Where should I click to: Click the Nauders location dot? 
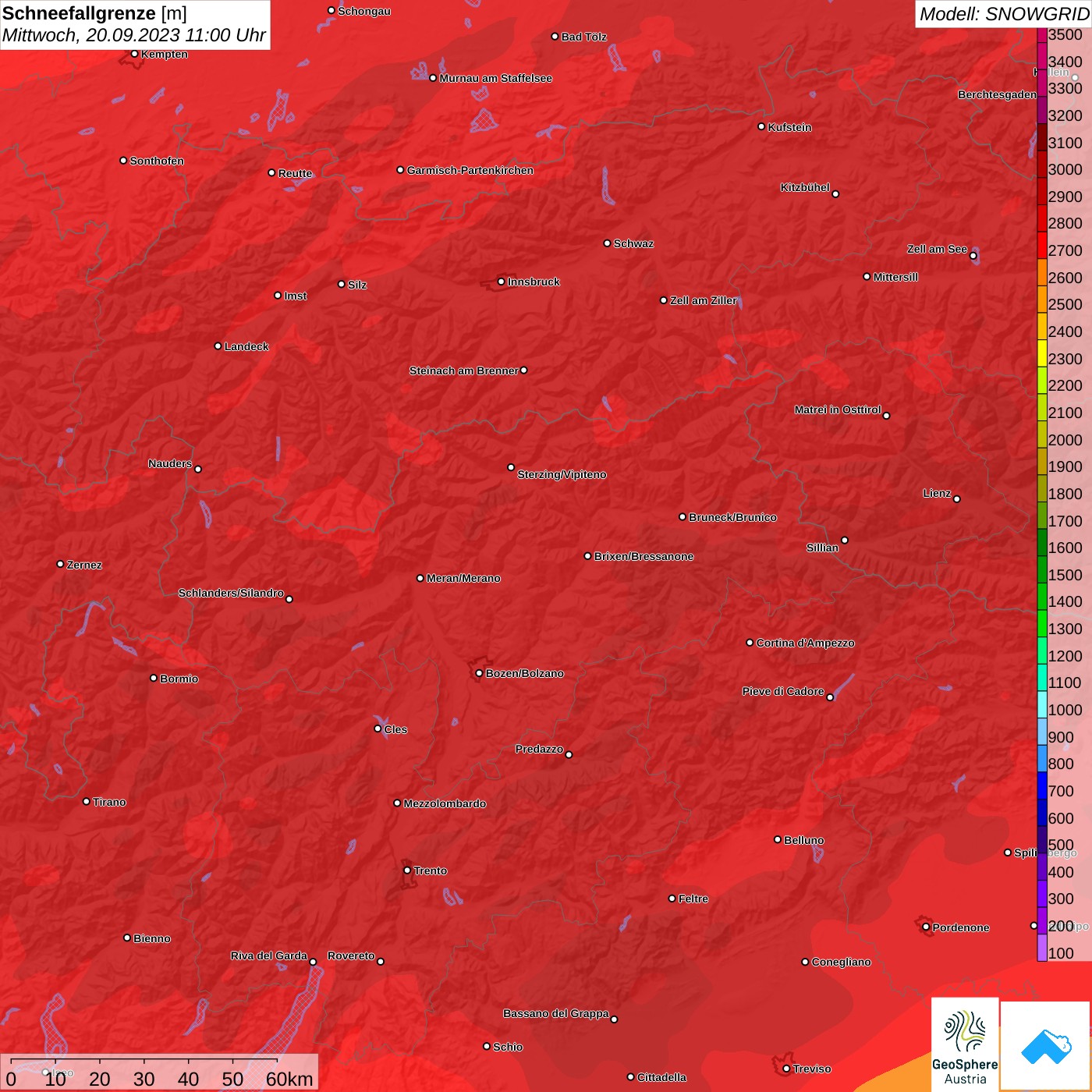click(x=198, y=469)
